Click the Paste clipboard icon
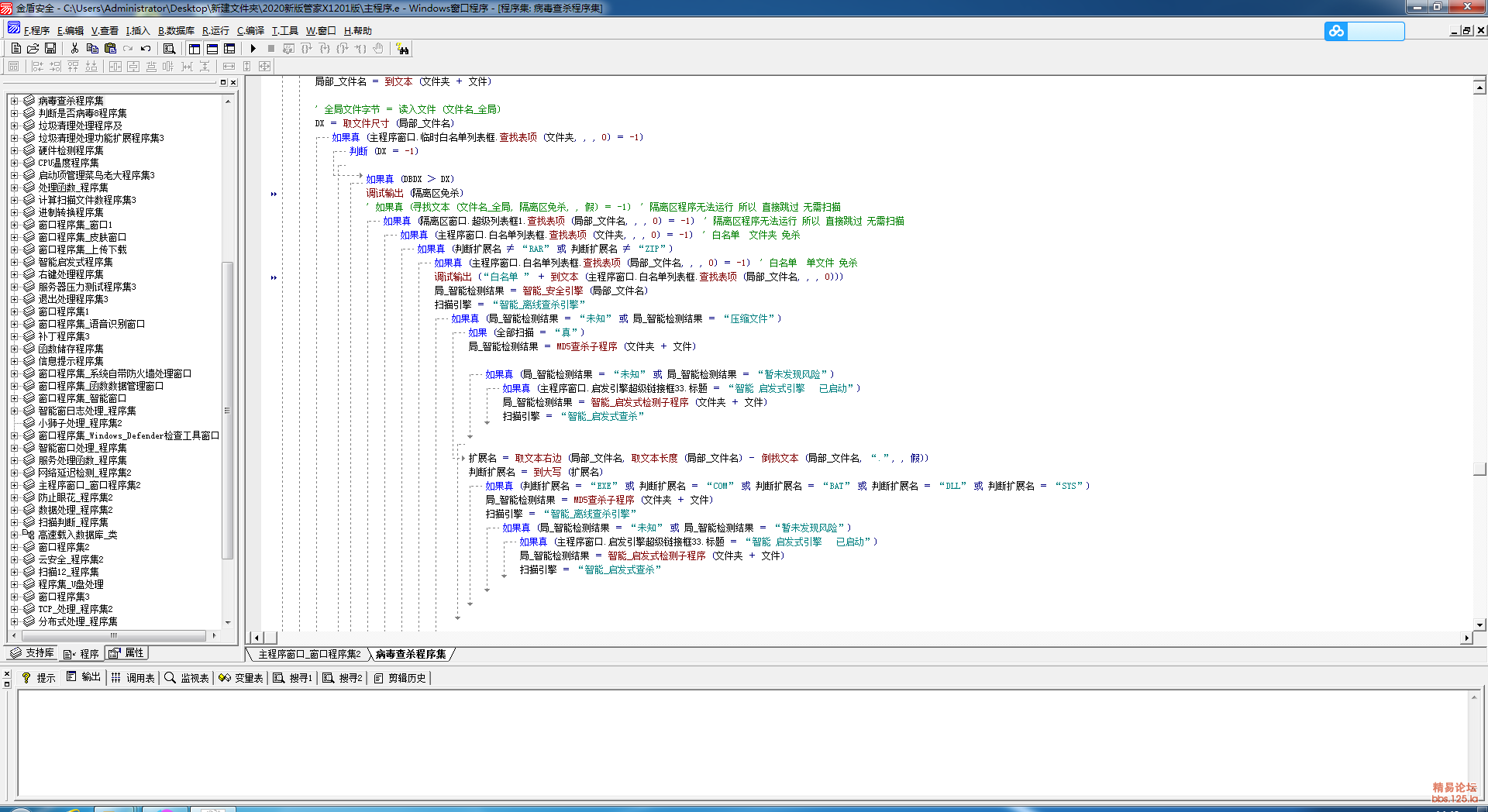The height and width of the screenshot is (812, 1488). click(110, 48)
